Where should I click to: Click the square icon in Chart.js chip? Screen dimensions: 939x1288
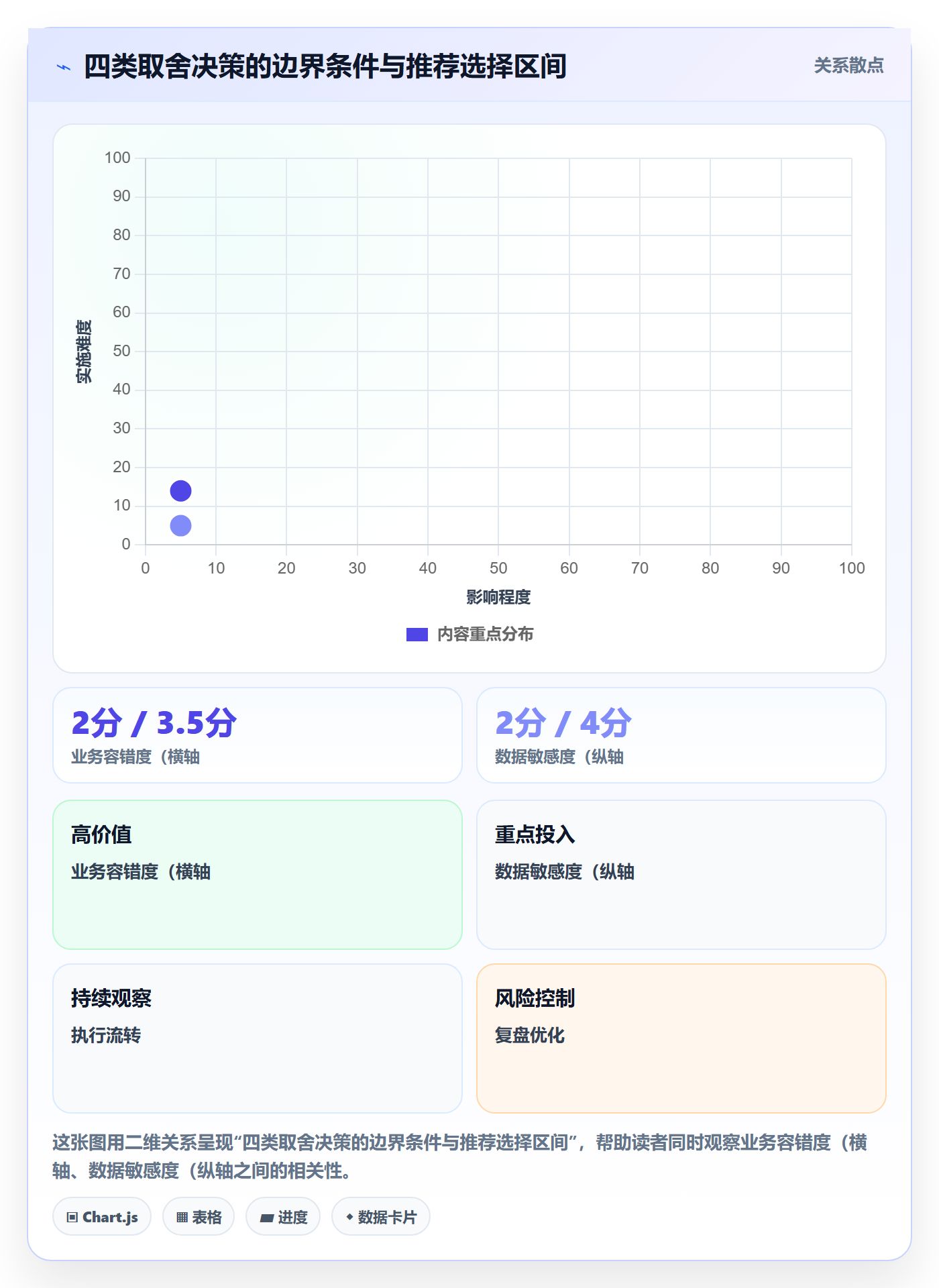pyautogui.click(x=72, y=1218)
